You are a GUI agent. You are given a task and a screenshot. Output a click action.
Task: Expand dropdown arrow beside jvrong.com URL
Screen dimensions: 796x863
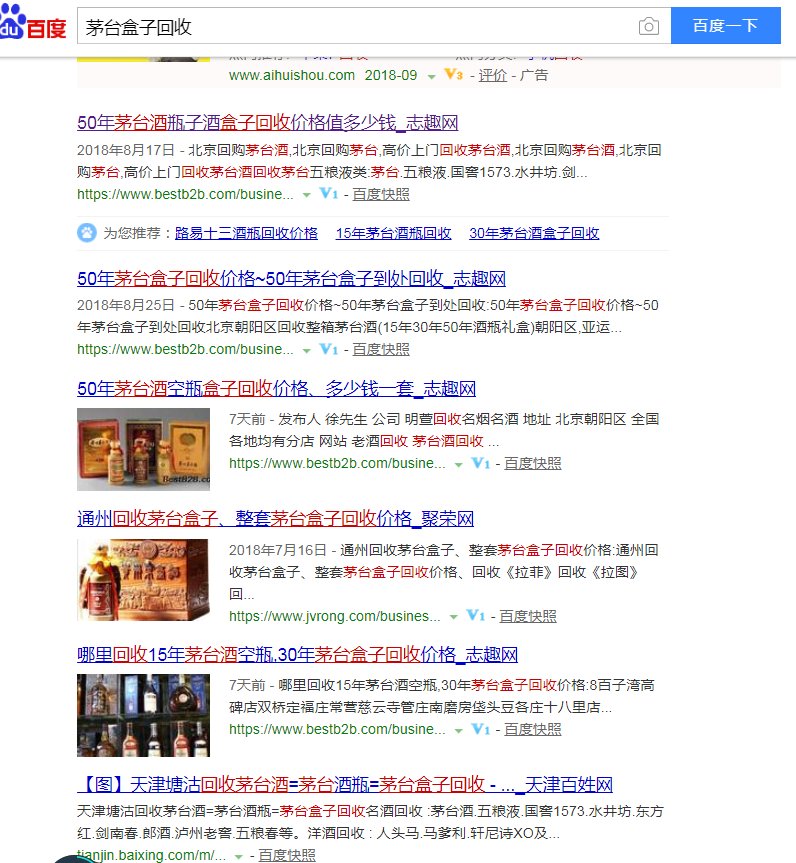coord(455,617)
